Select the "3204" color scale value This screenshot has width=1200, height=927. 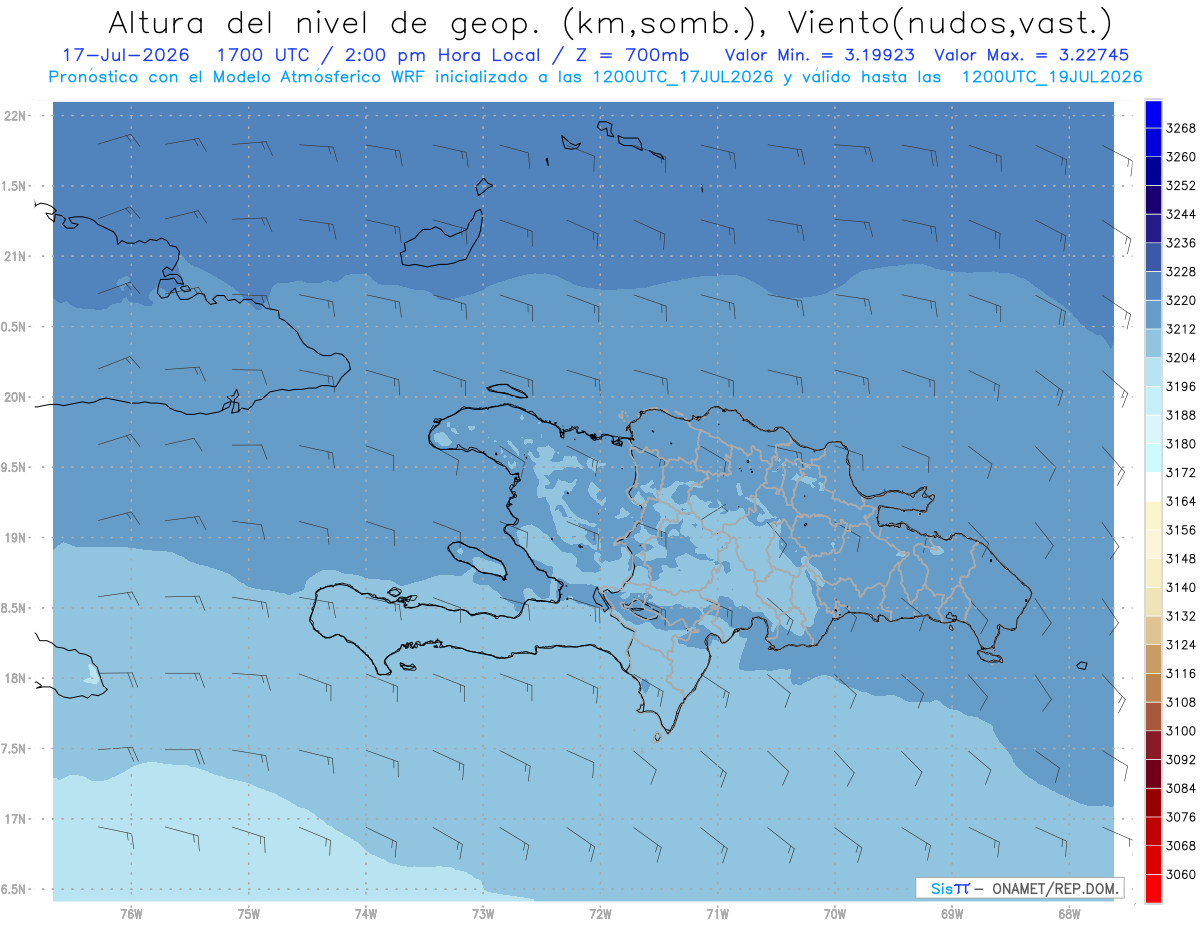pos(1181,358)
